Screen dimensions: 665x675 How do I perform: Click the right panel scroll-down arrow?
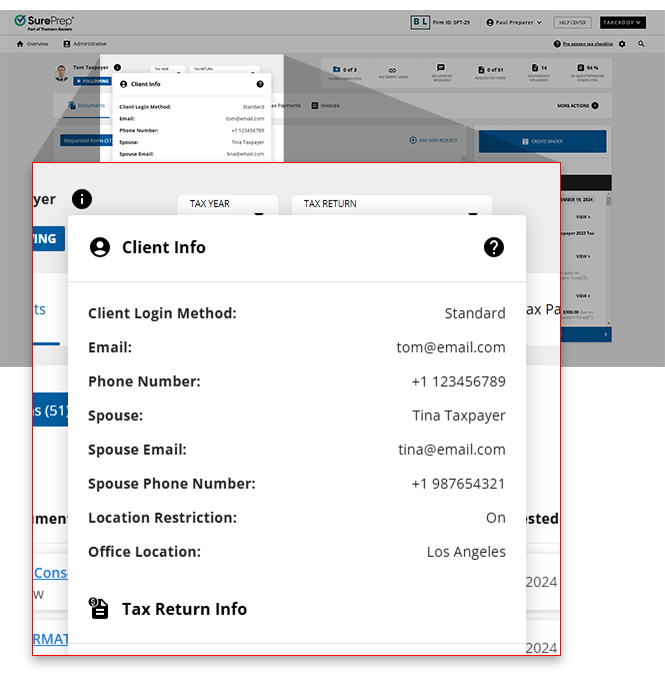click(x=608, y=323)
